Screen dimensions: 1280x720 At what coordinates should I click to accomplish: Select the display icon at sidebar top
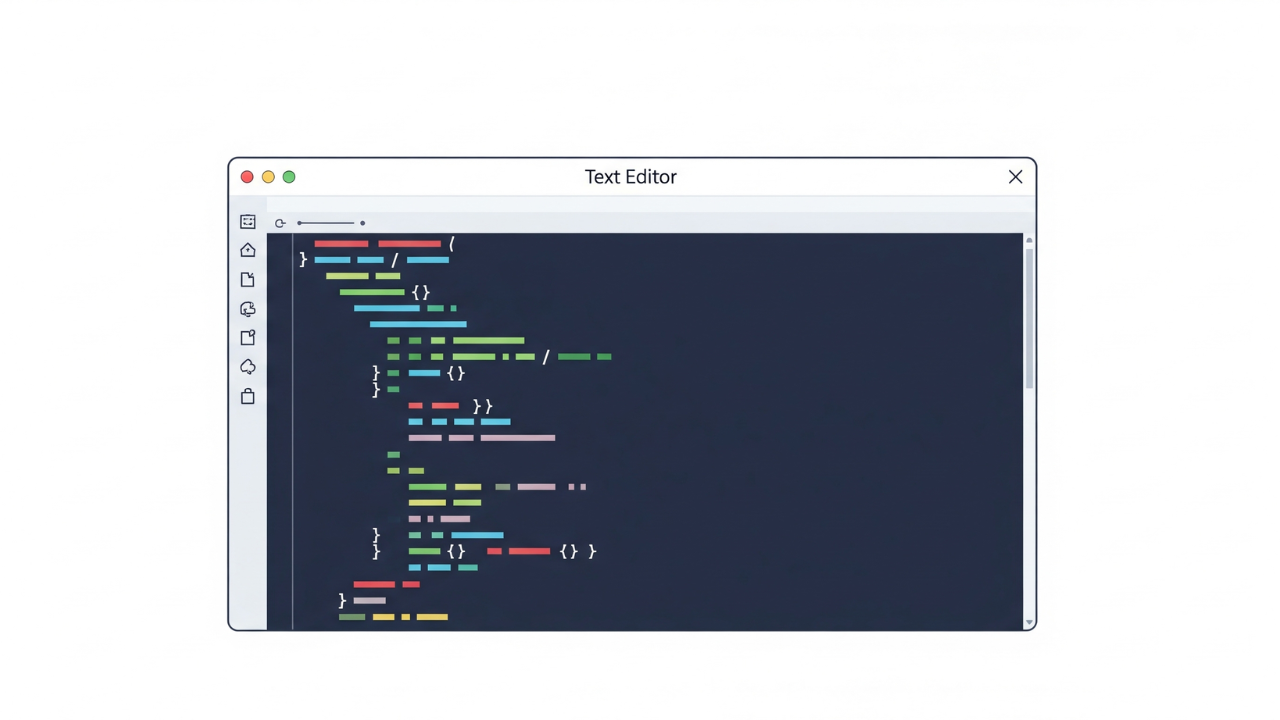point(247,222)
